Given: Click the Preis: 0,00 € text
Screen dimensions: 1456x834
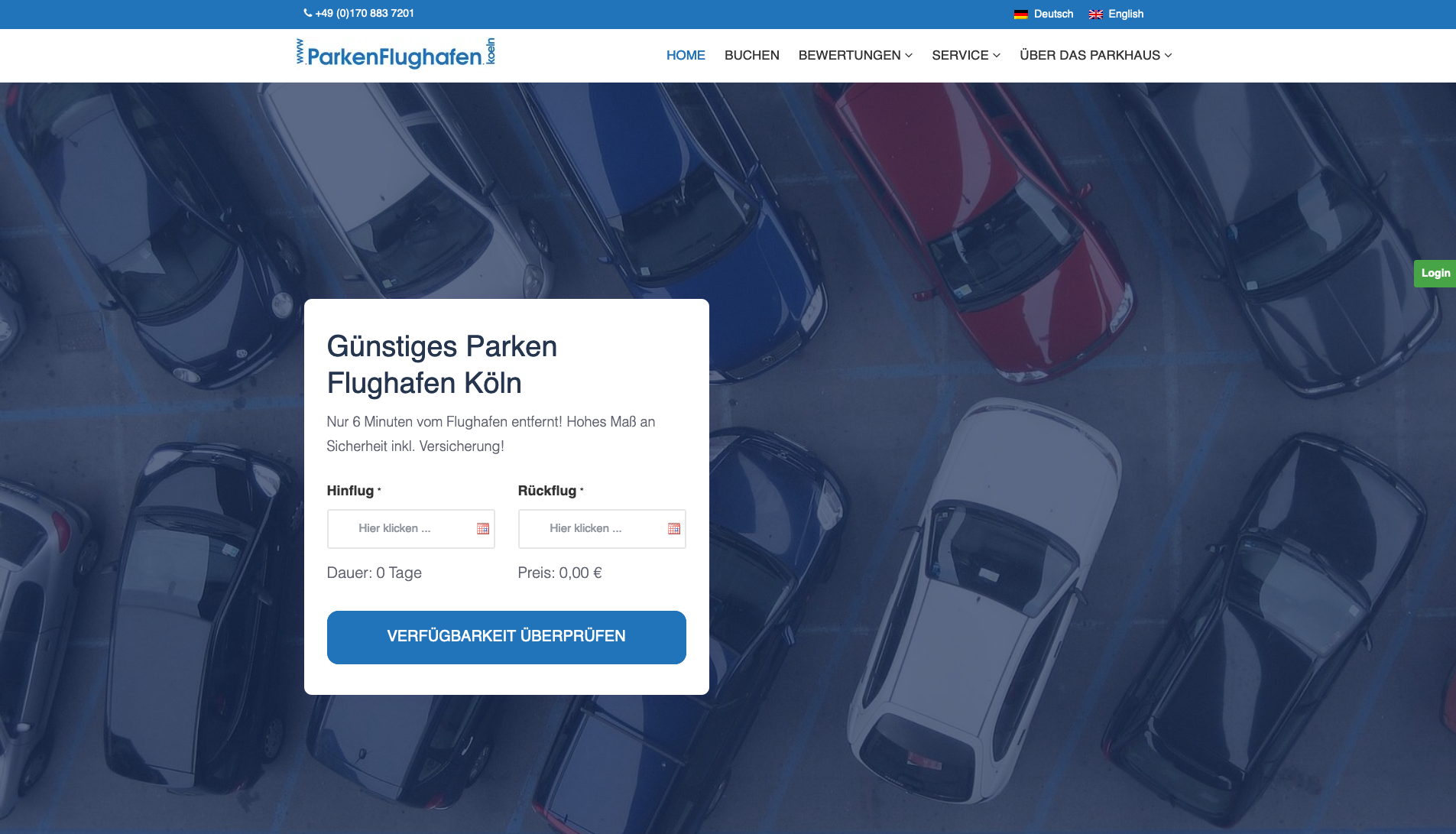Looking at the screenshot, I should click(559, 573).
